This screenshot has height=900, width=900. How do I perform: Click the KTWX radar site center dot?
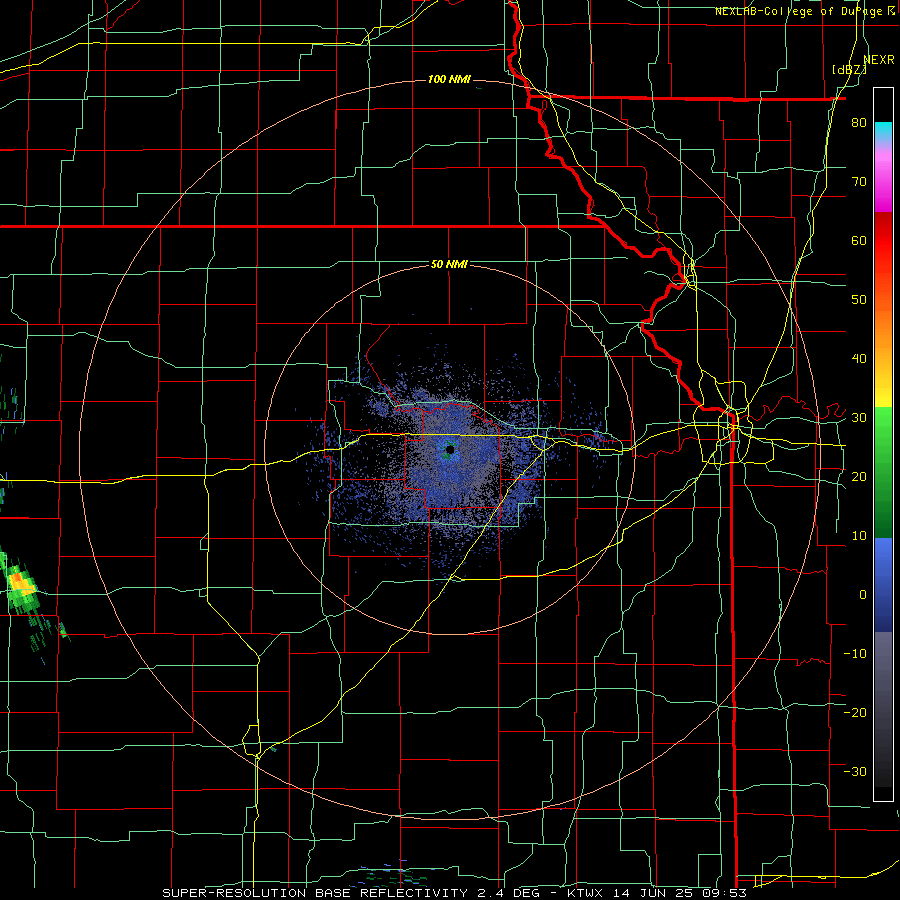click(x=450, y=449)
